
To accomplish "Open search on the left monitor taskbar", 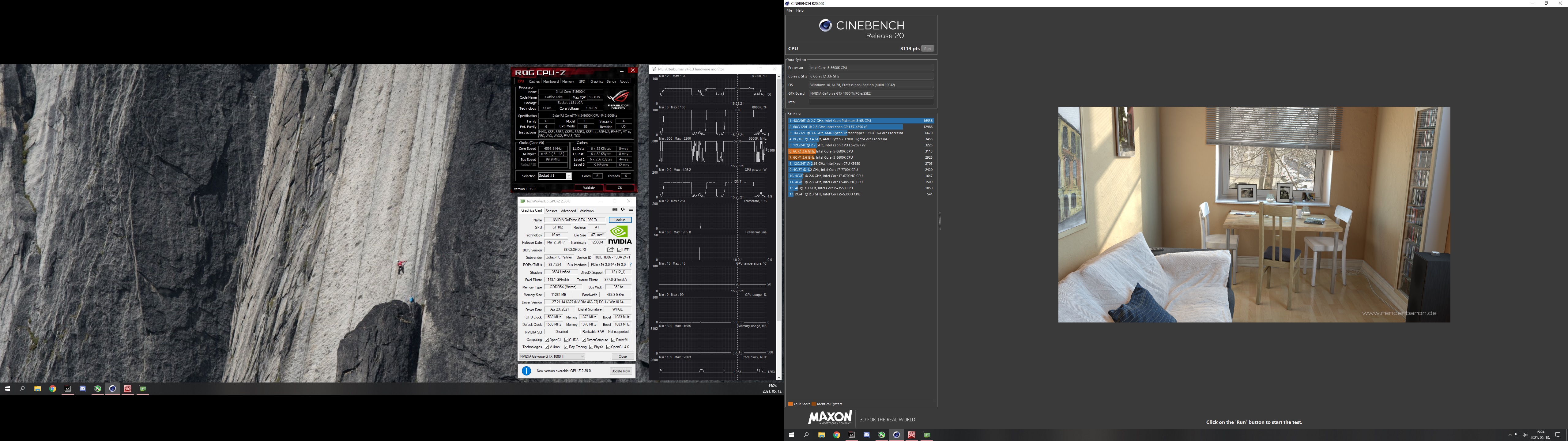I will coord(23,389).
